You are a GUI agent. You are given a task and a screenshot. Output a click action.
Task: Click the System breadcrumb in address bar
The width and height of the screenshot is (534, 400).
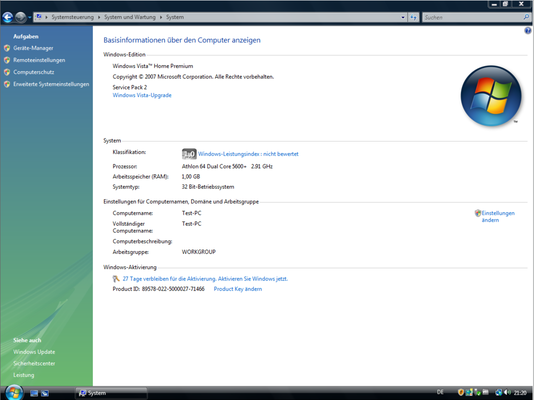(x=175, y=17)
